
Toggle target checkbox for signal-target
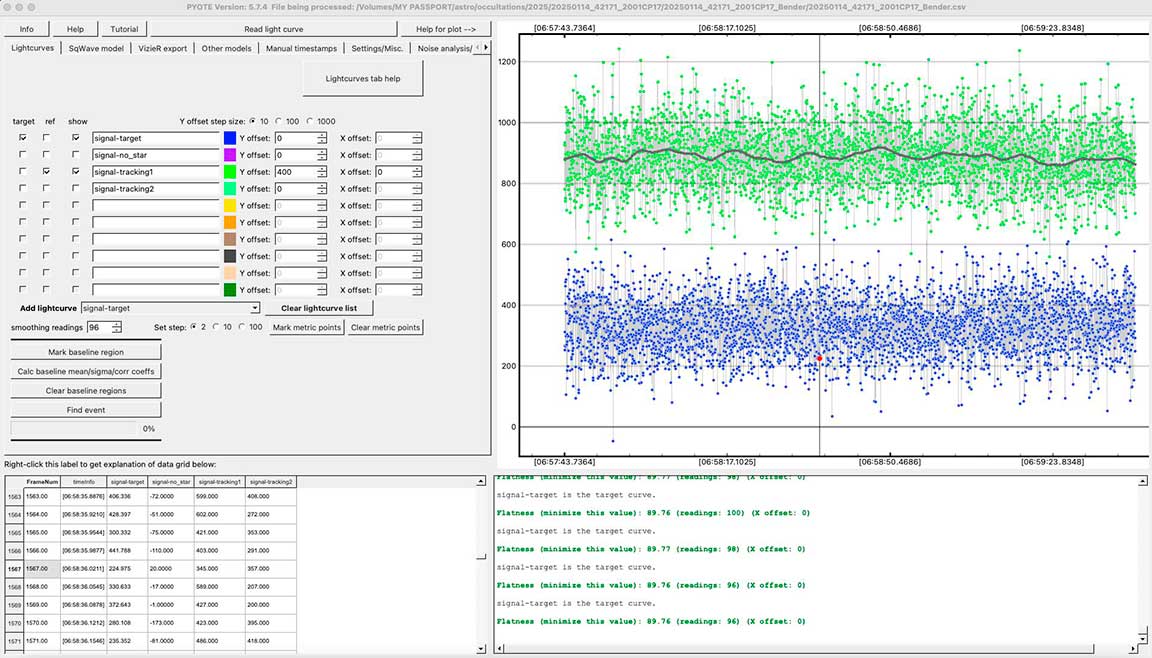click(23, 138)
